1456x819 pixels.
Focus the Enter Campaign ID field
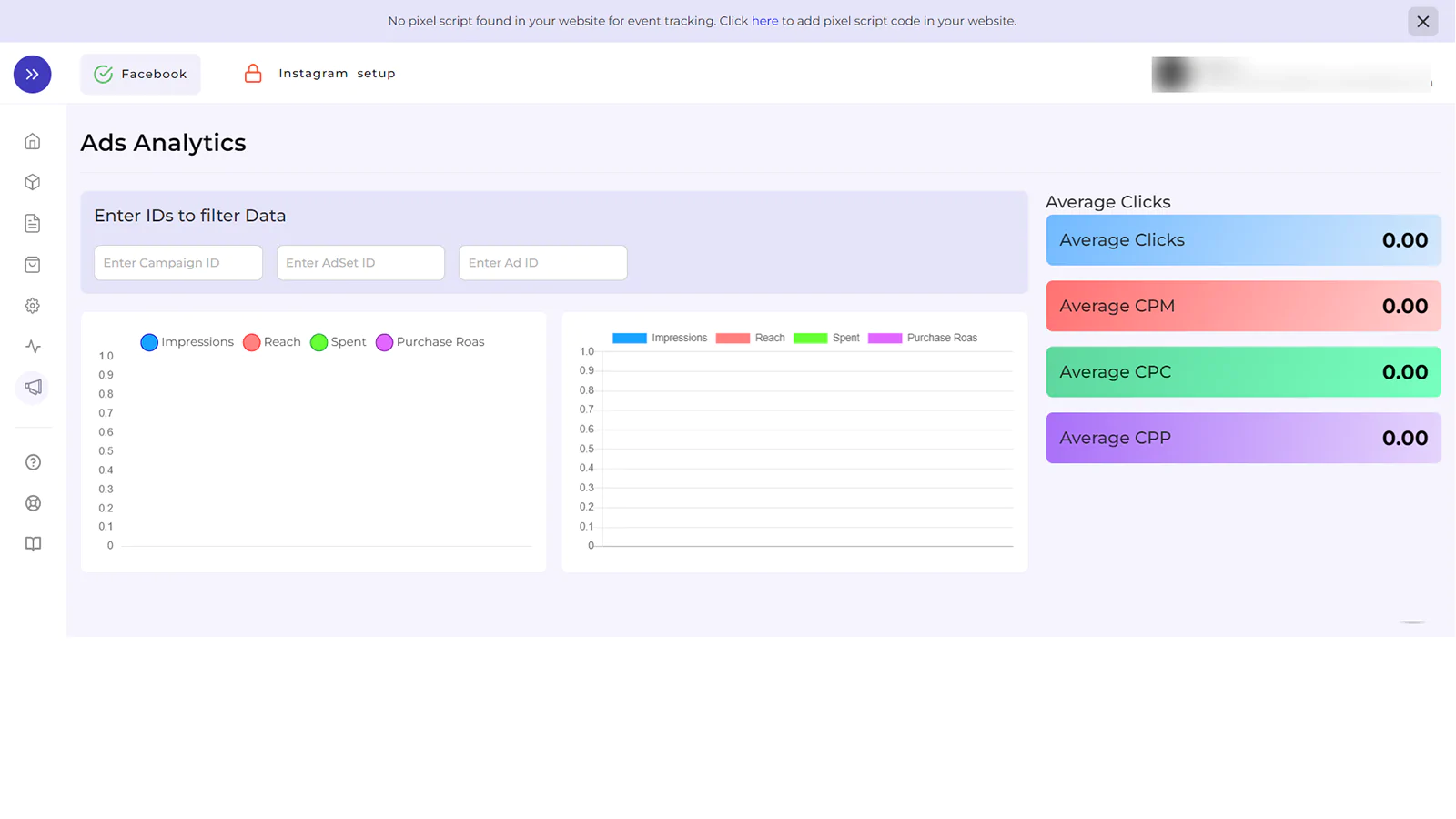178,263
